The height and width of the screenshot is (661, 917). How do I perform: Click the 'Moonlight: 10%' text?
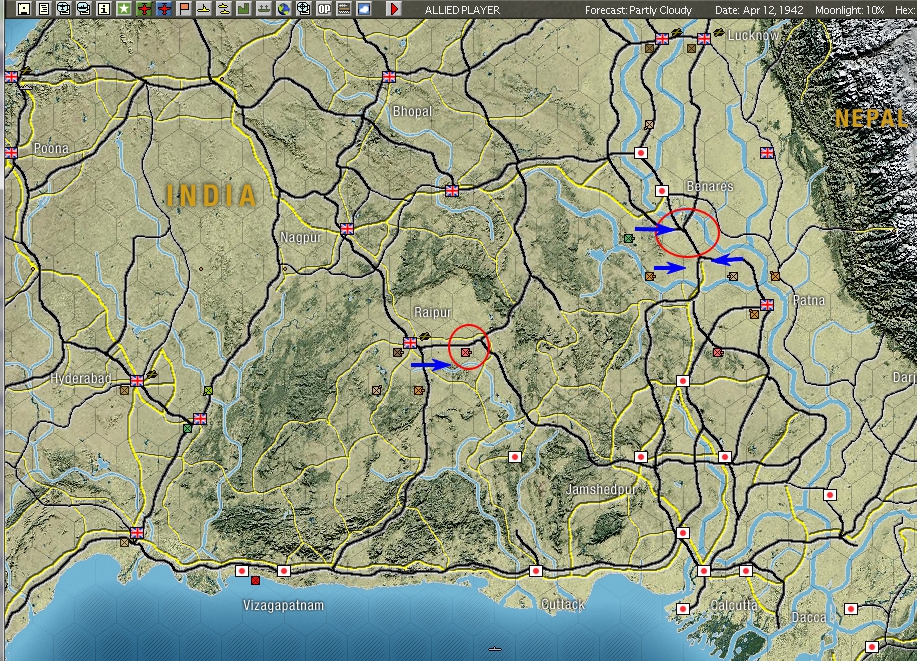850,10
